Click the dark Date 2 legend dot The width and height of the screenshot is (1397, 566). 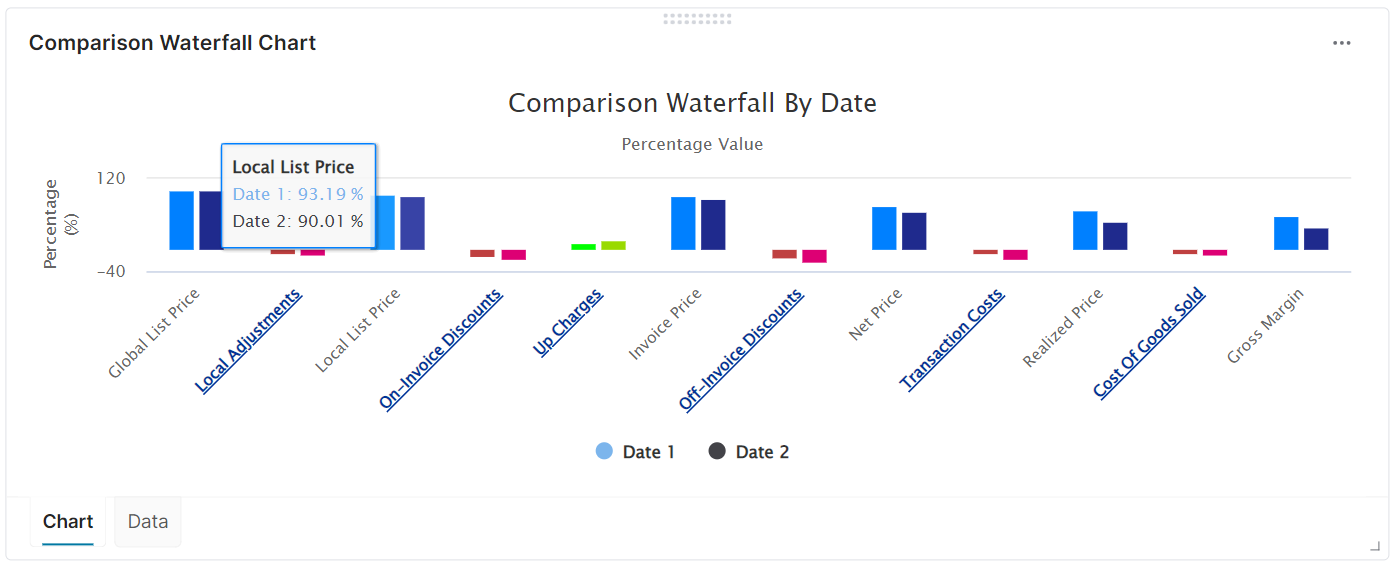tap(717, 452)
